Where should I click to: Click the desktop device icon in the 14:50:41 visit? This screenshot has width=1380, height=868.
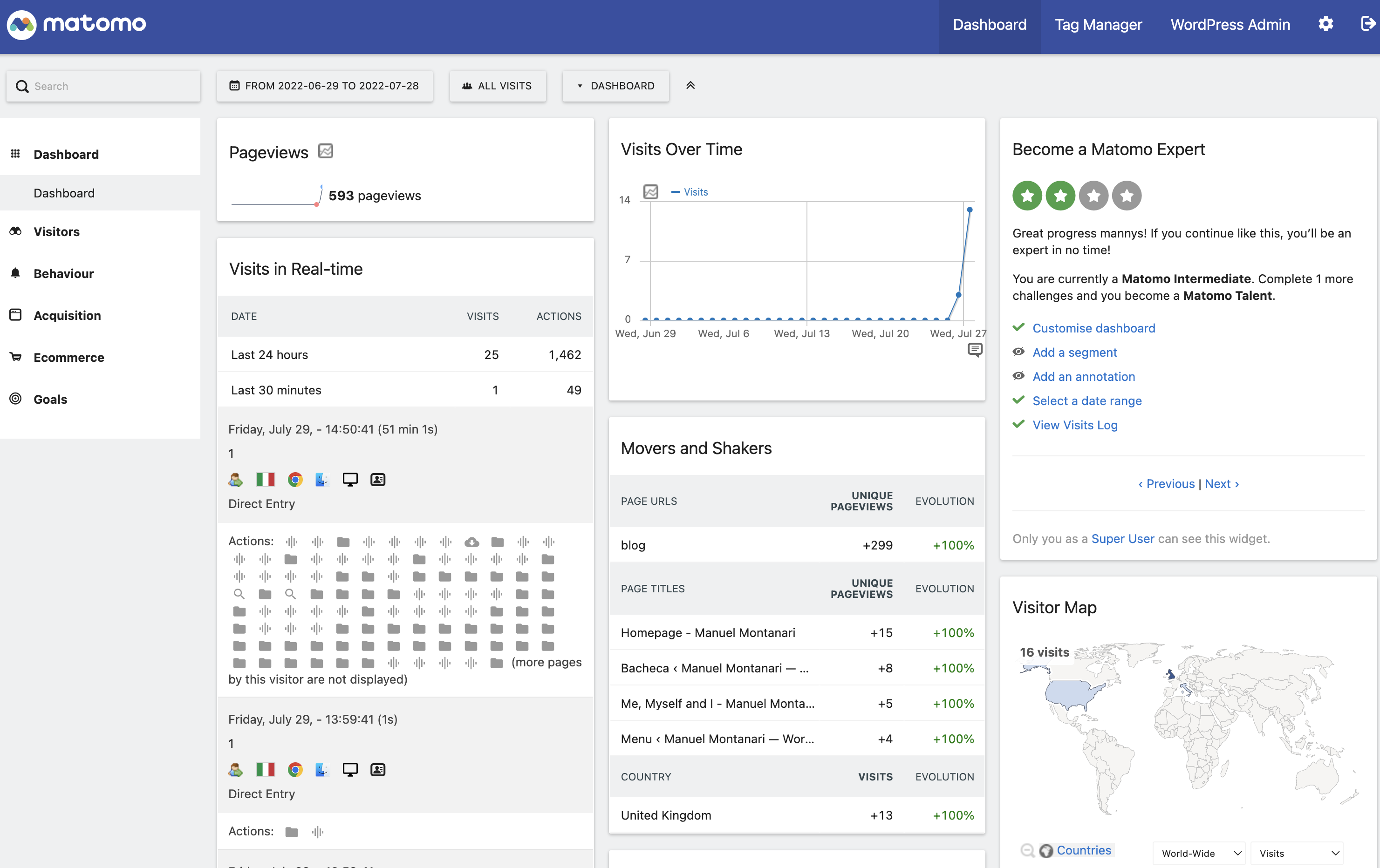point(350,480)
